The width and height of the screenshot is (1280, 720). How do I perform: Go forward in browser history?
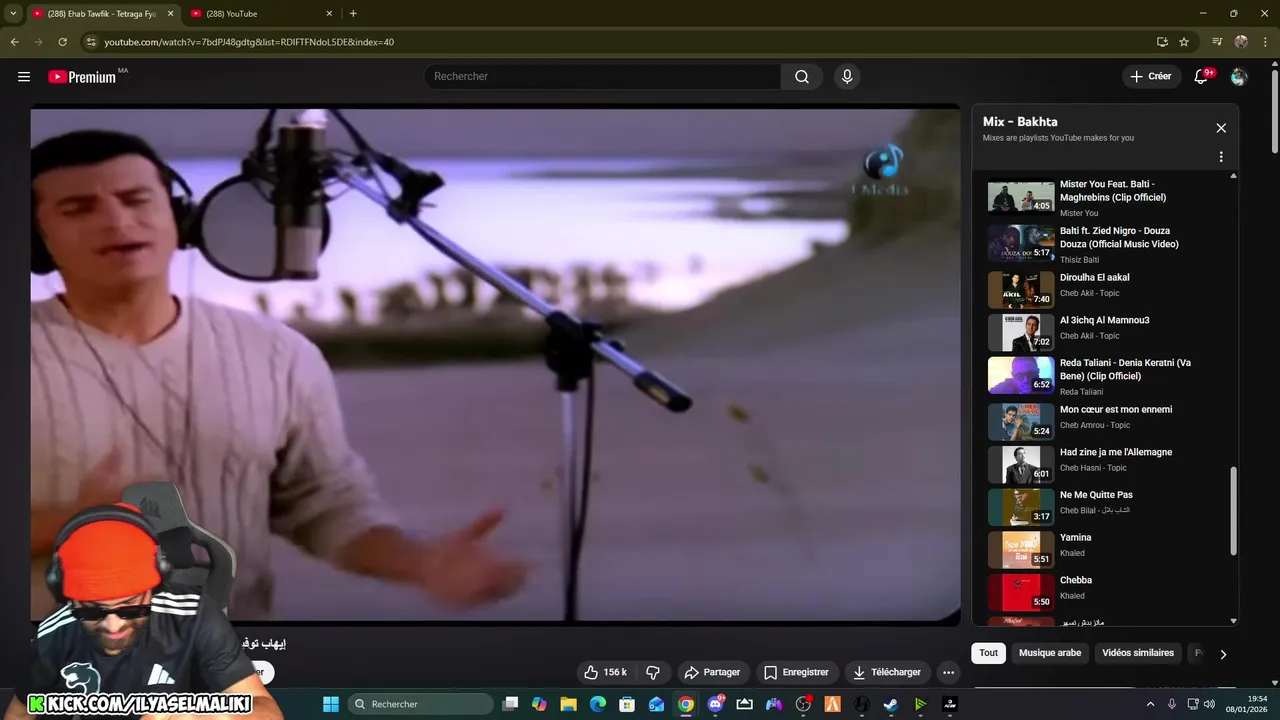click(x=38, y=42)
